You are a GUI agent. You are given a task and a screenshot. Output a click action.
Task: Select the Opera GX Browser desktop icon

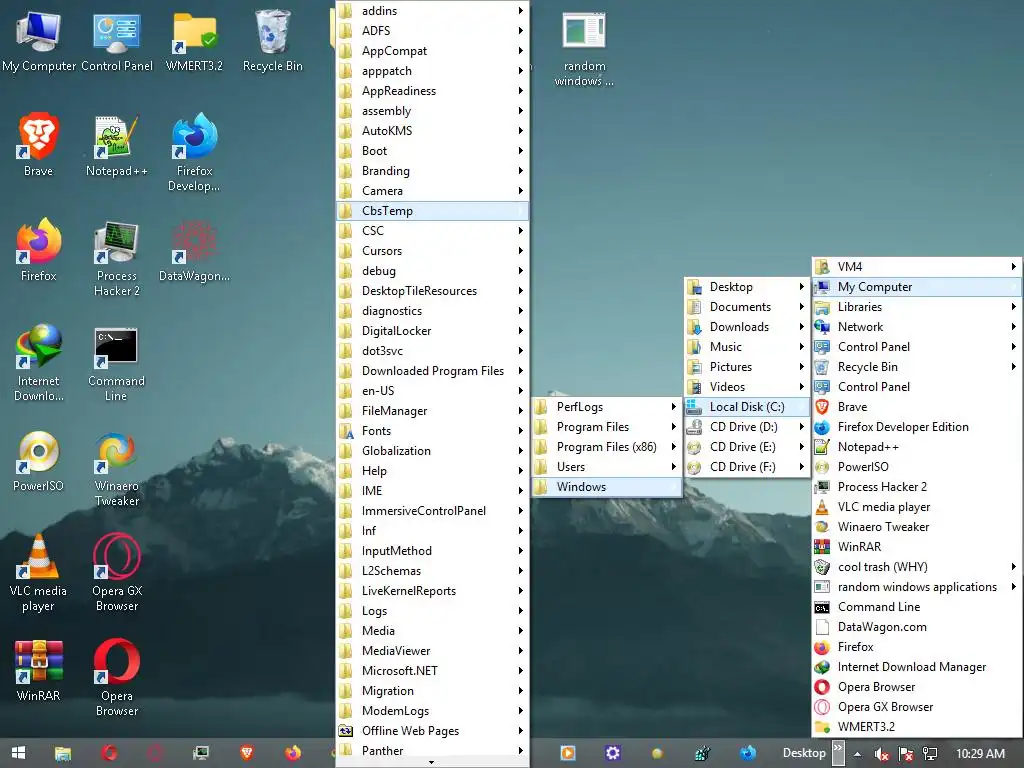pyautogui.click(x=117, y=573)
